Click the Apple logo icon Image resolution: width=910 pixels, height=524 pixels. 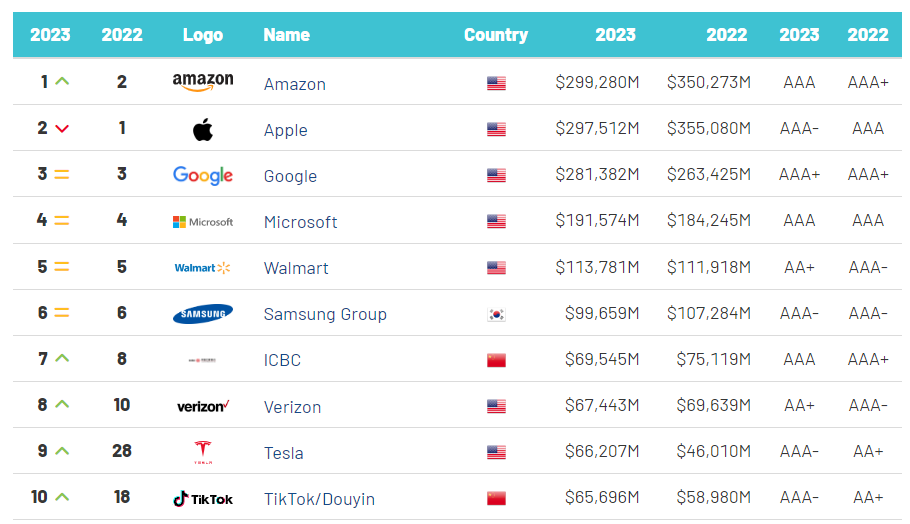pyautogui.click(x=203, y=129)
